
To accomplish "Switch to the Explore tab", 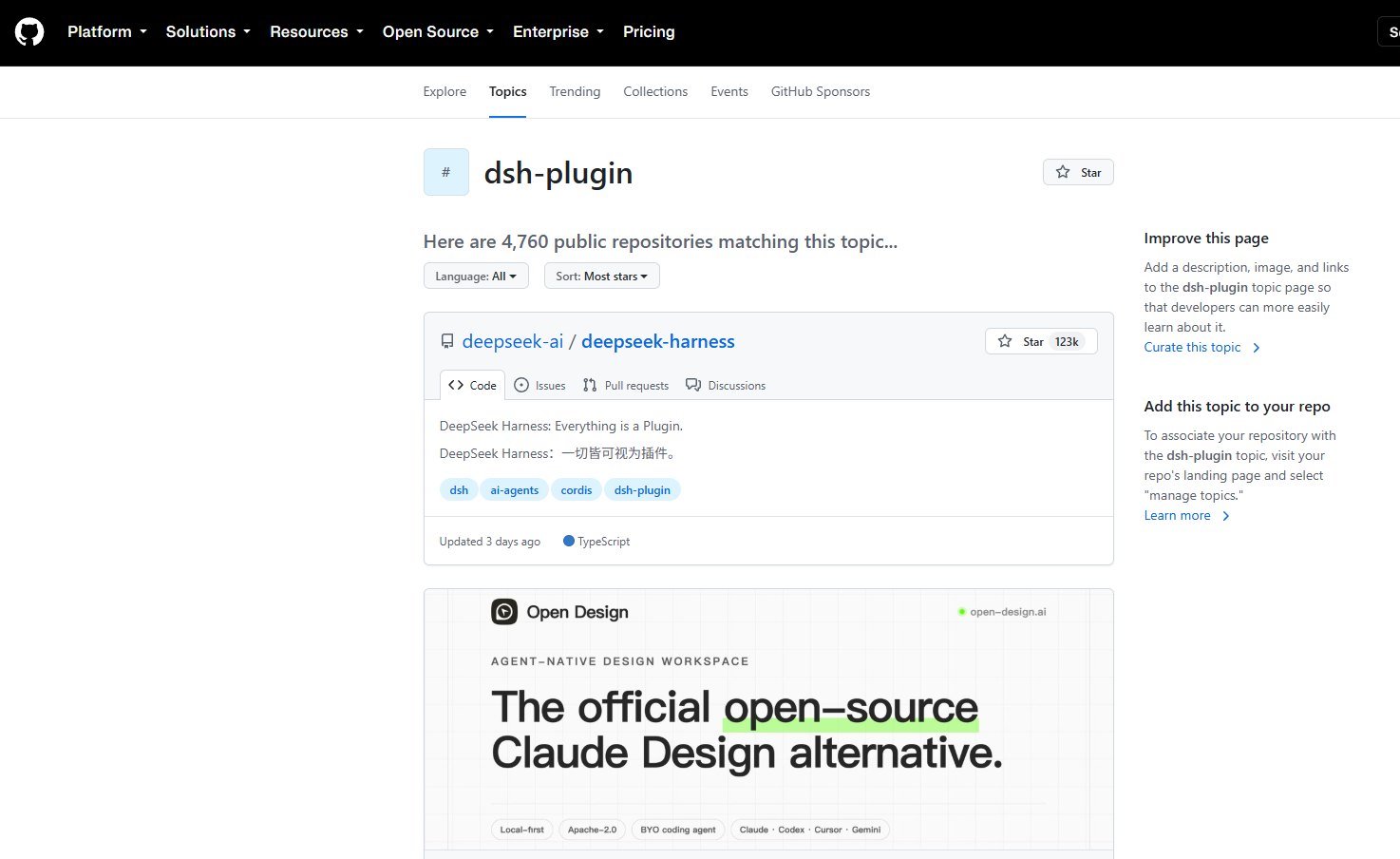I will (x=445, y=91).
